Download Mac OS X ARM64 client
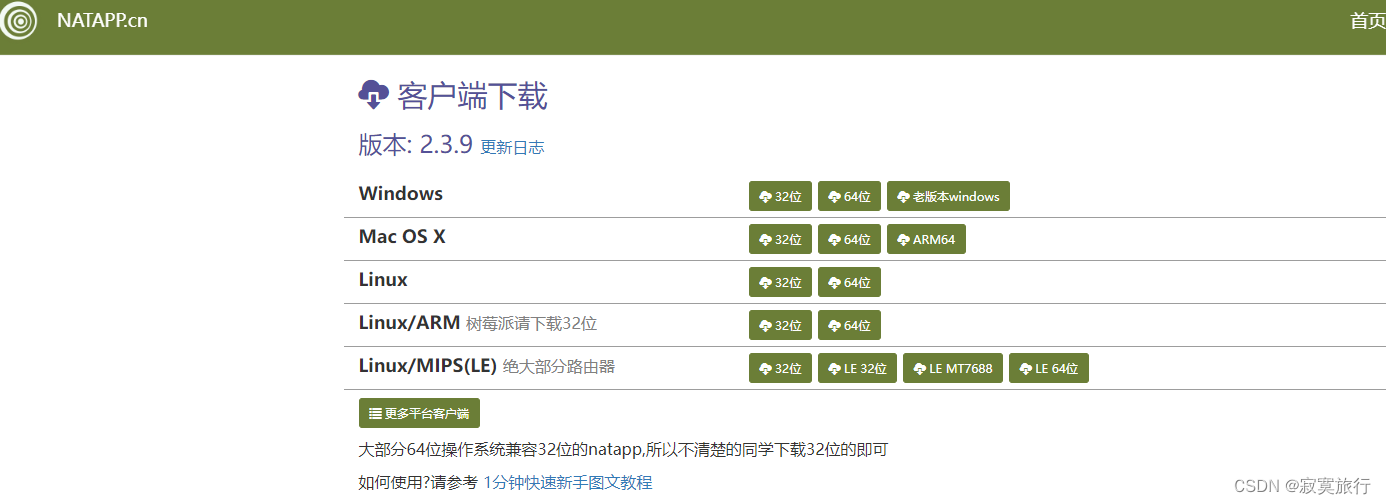This screenshot has height=504, width=1386. pos(926,240)
